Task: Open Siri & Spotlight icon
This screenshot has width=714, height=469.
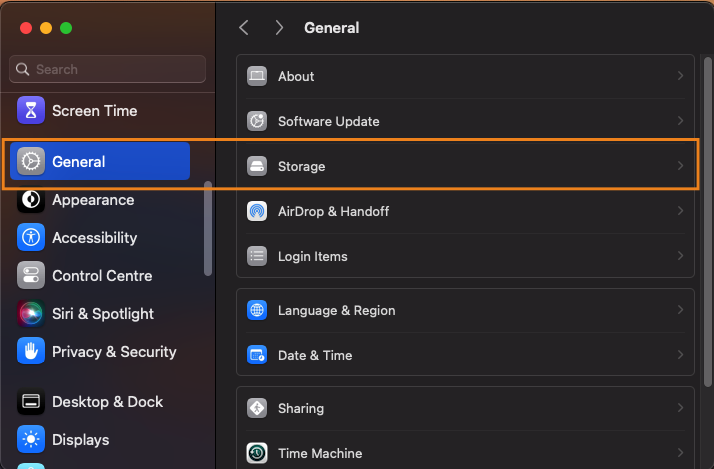Action: (x=31, y=314)
